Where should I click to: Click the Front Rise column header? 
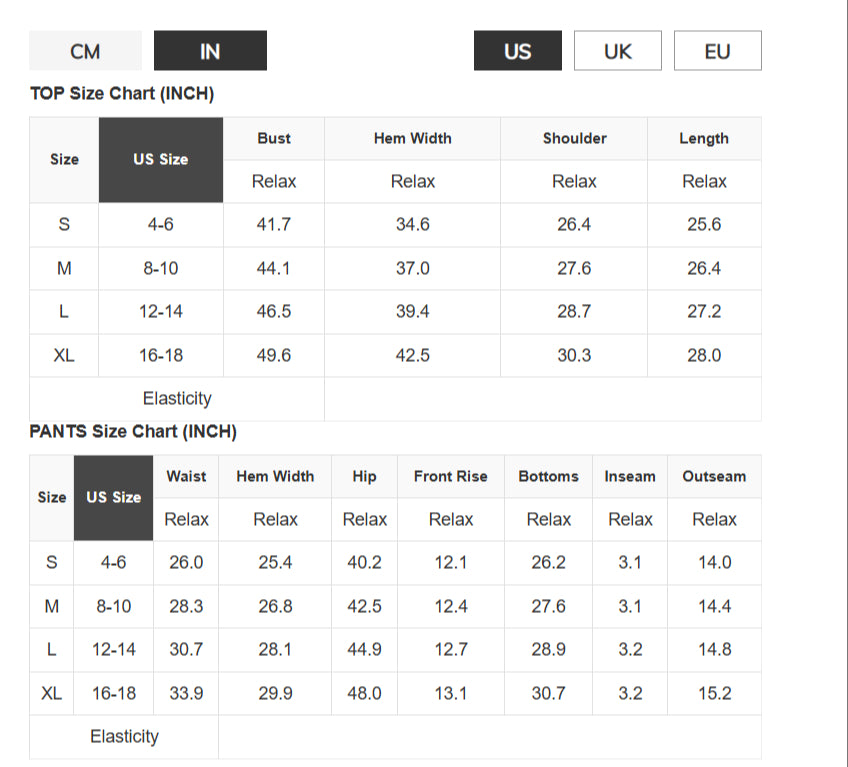click(450, 477)
